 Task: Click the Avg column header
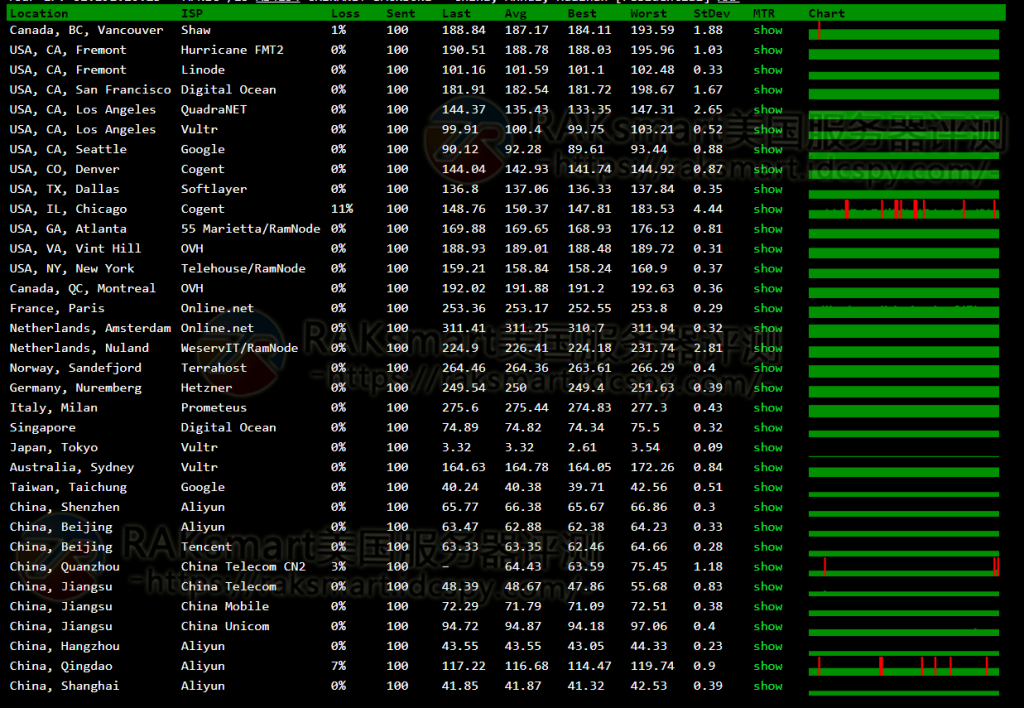tap(515, 13)
